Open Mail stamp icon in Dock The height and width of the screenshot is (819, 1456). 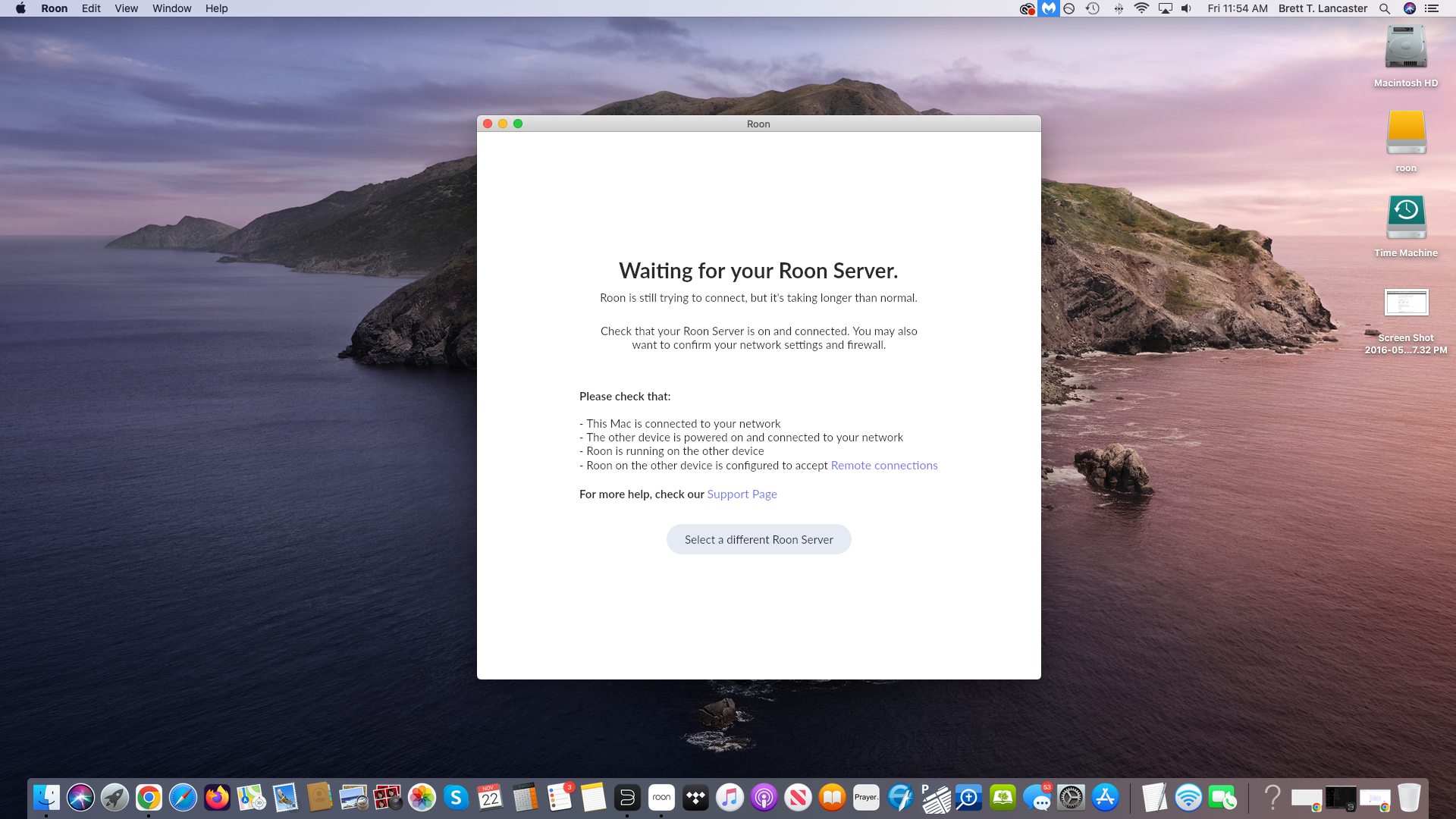(285, 797)
